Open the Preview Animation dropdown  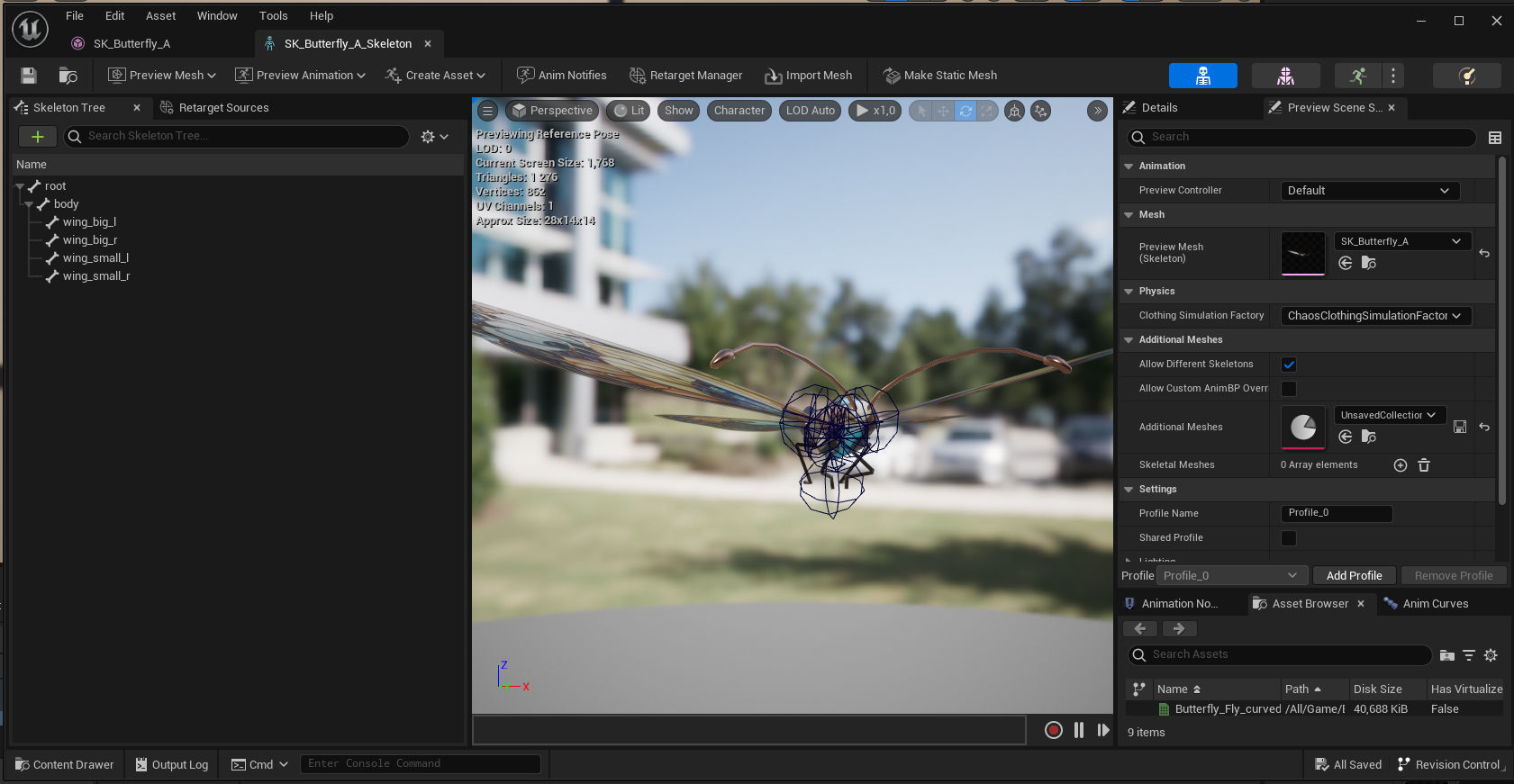pos(300,76)
